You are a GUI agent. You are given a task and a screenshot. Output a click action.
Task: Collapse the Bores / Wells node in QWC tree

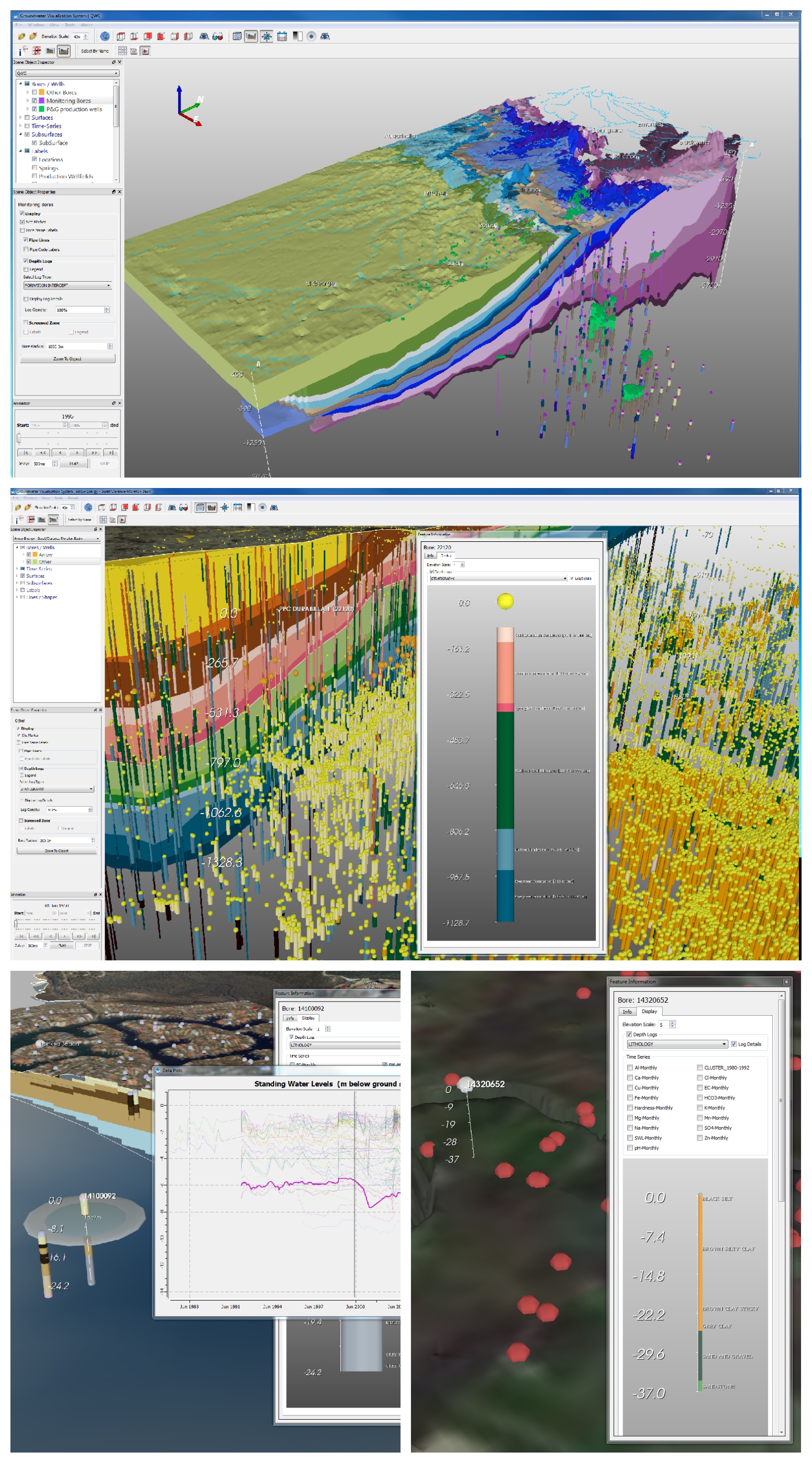coord(20,84)
